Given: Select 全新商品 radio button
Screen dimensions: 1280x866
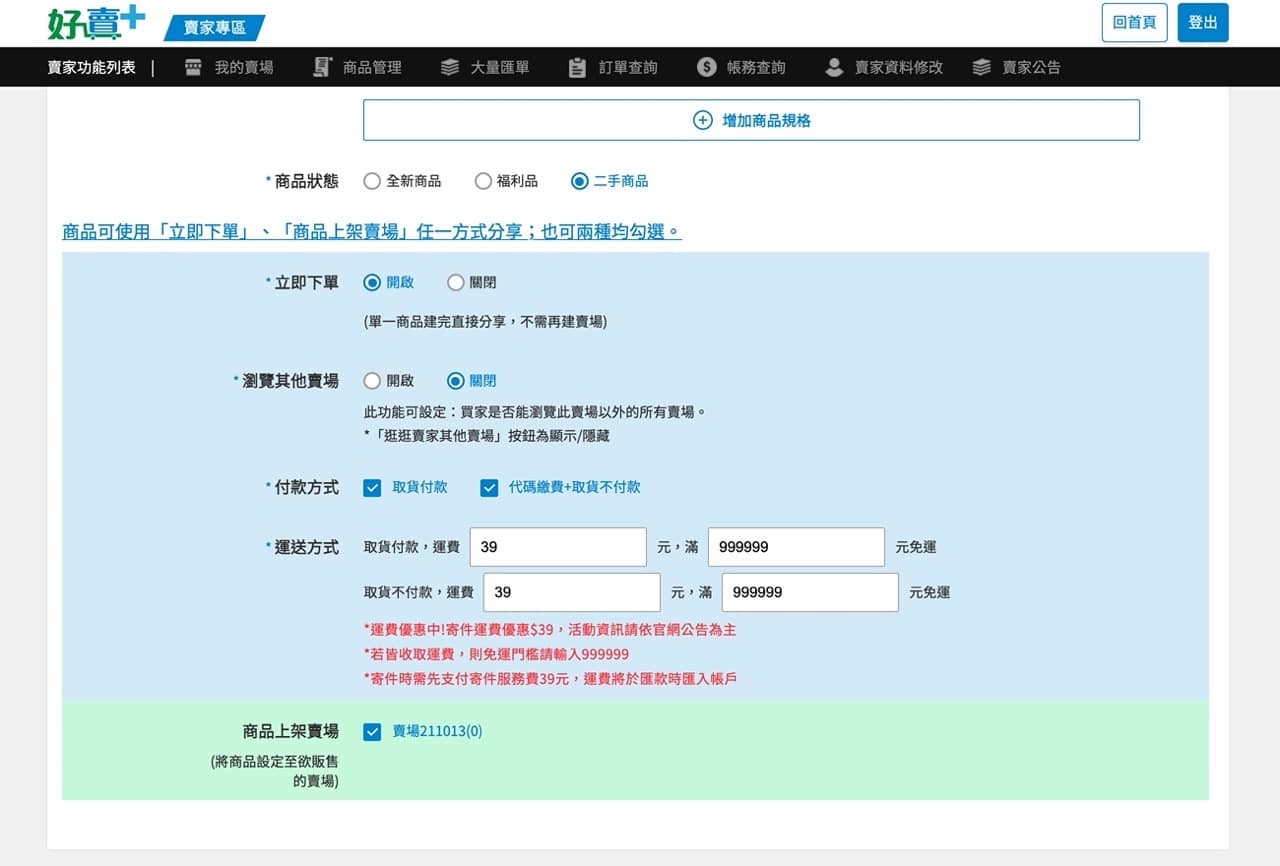Looking at the screenshot, I should [372, 181].
